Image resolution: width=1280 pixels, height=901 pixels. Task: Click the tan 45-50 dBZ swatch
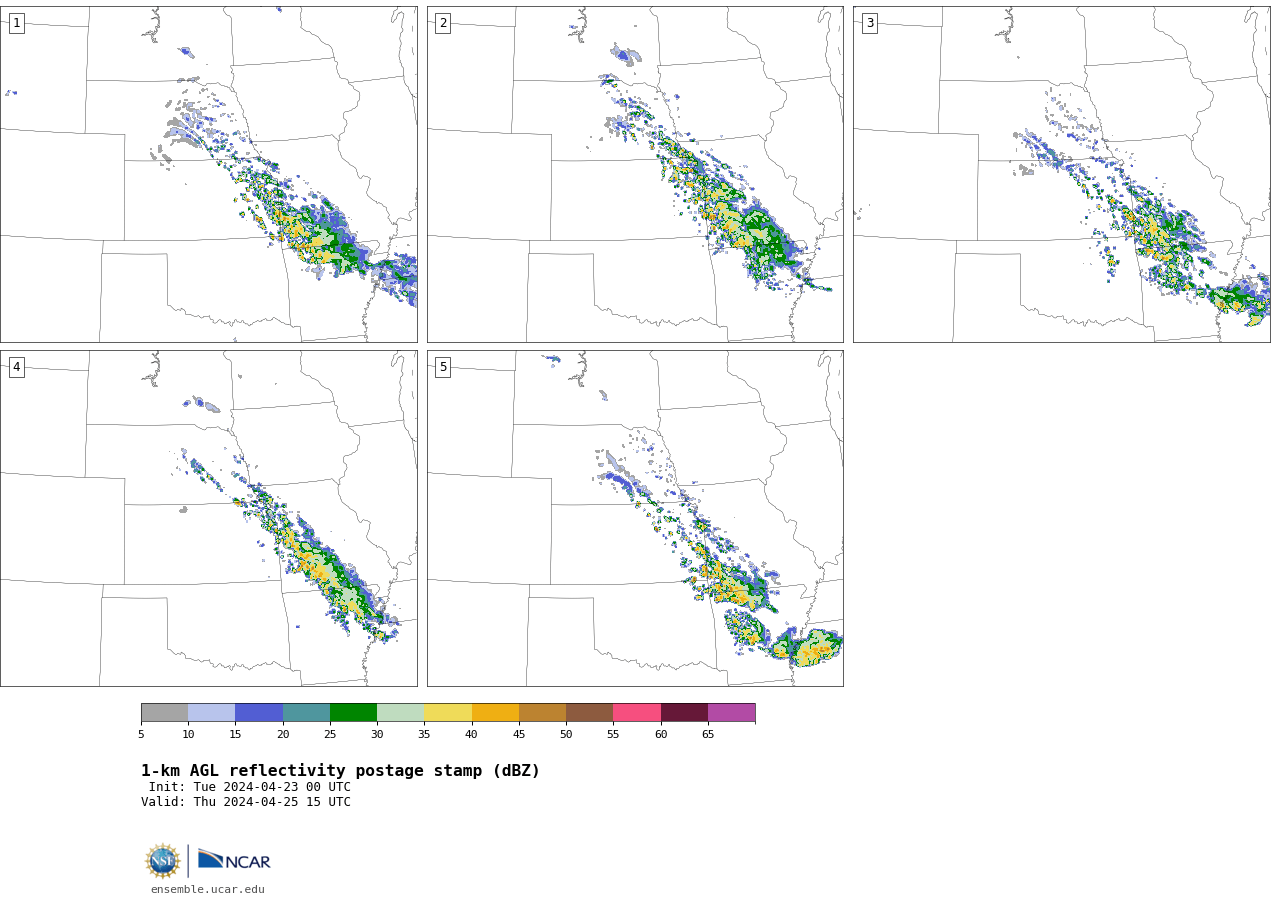pos(542,713)
